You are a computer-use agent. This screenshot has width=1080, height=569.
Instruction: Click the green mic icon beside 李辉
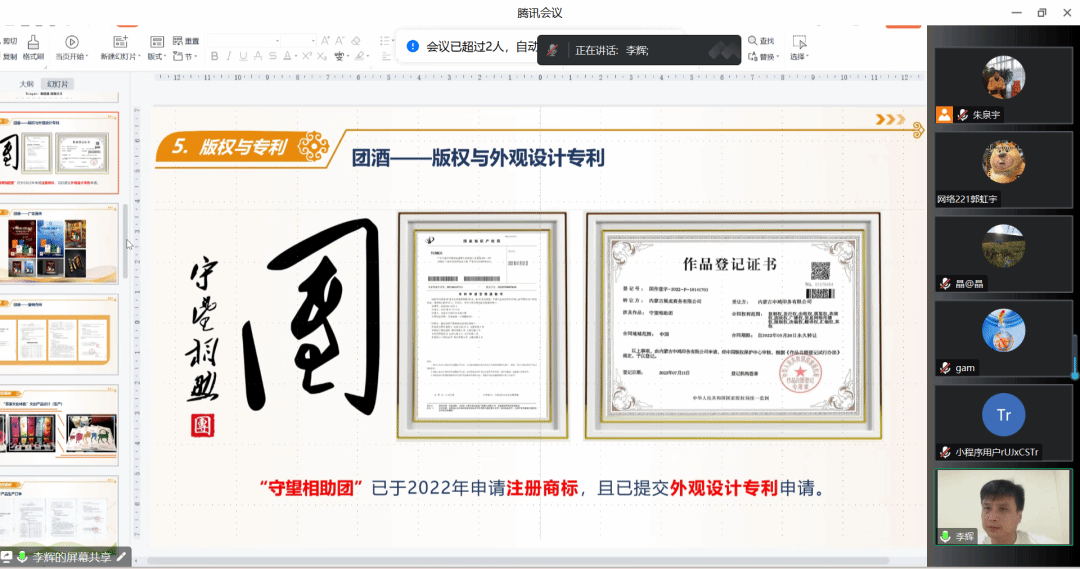pos(945,536)
